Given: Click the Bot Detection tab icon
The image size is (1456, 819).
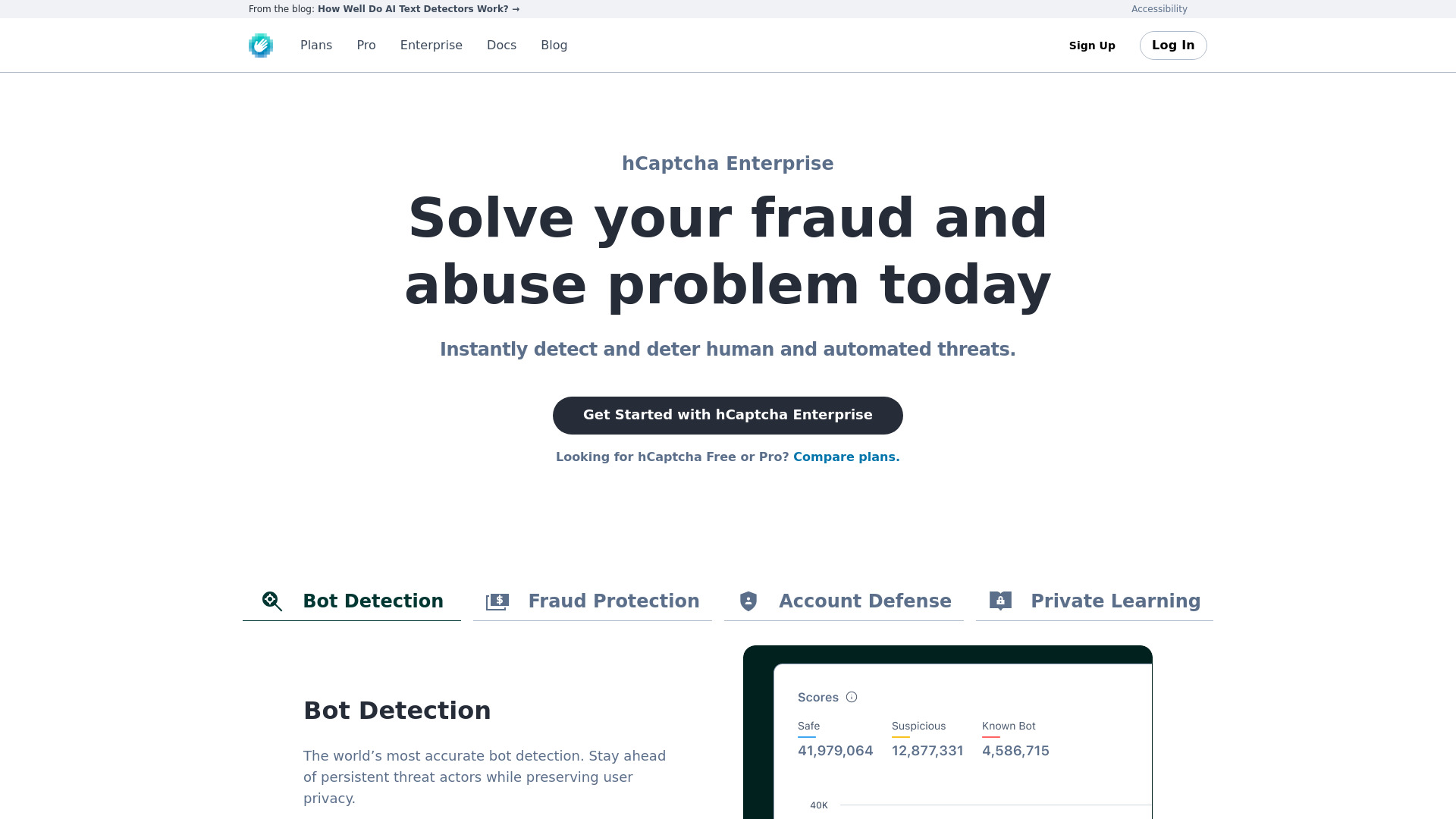Looking at the screenshot, I should (271, 600).
